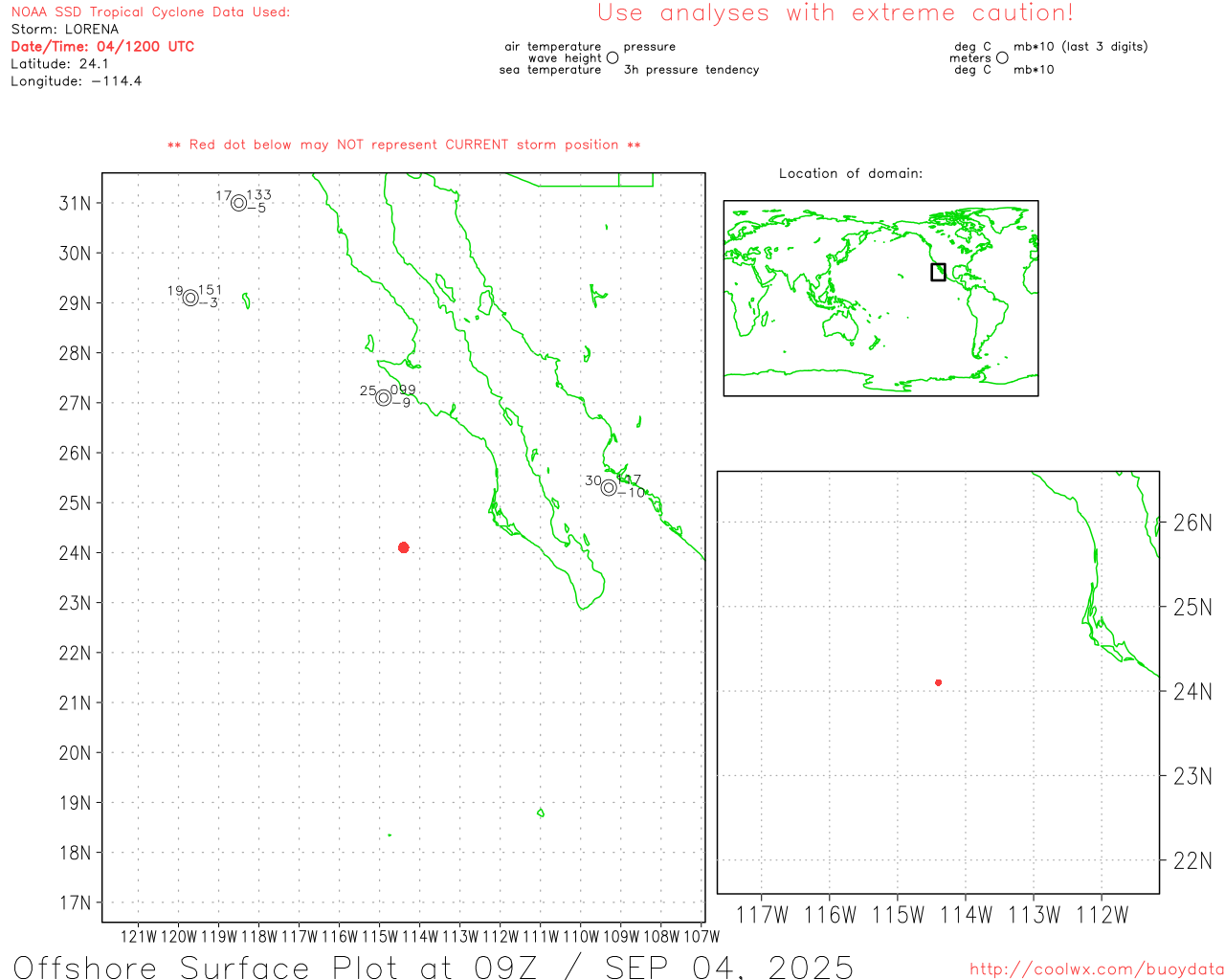1225x980 pixels.
Task: Click the '3h pressure tendency' legend text
Action: 691,70
